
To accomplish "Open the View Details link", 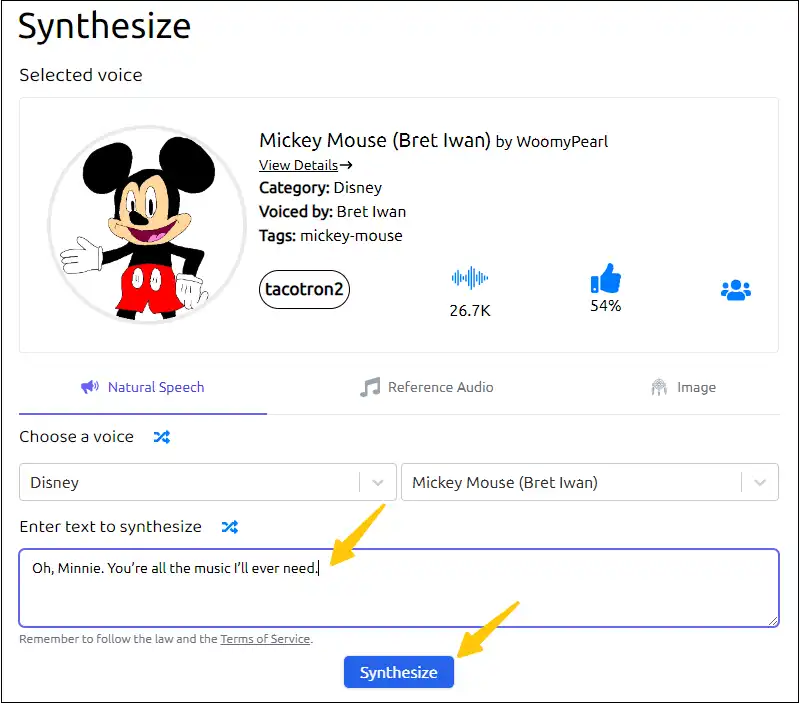I will [x=299, y=165].
